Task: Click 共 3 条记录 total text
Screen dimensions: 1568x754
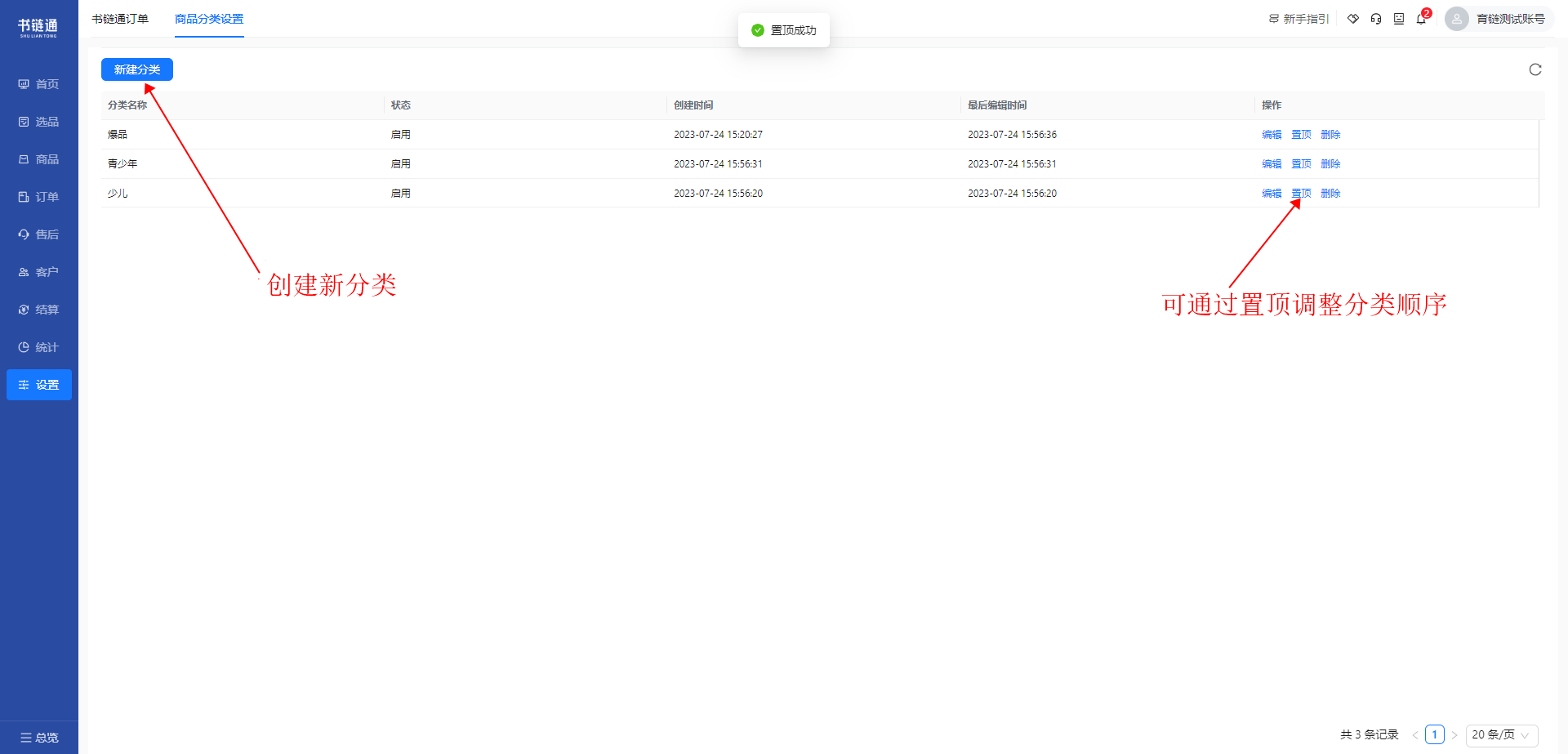Action: [1370, 734]
